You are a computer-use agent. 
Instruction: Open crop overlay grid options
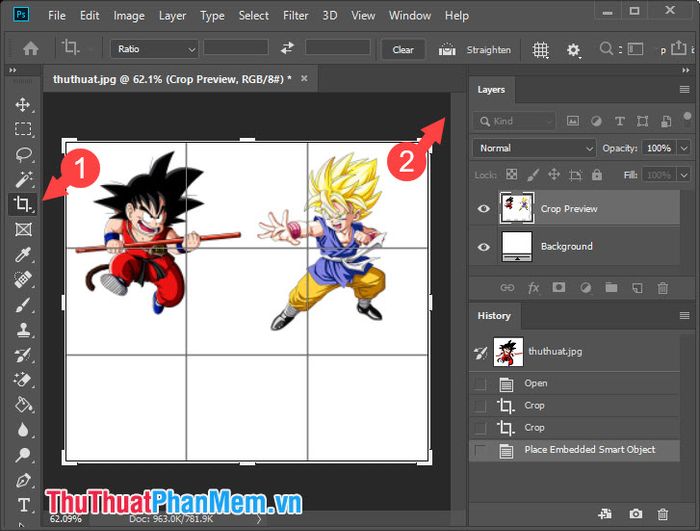(541, 50)
